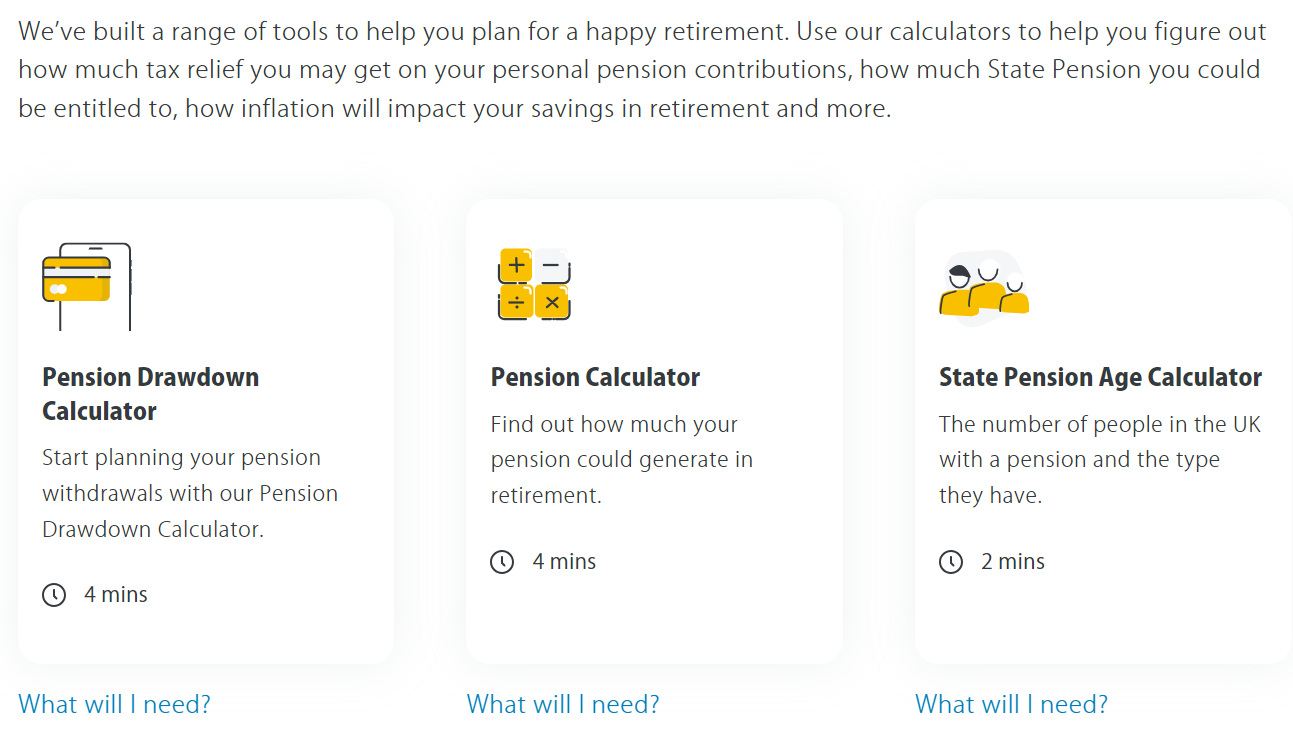Click the multiply tile in the calculator icon
Image resolution: width=1293 pixels, height=732 pixels.
point(554,303)
